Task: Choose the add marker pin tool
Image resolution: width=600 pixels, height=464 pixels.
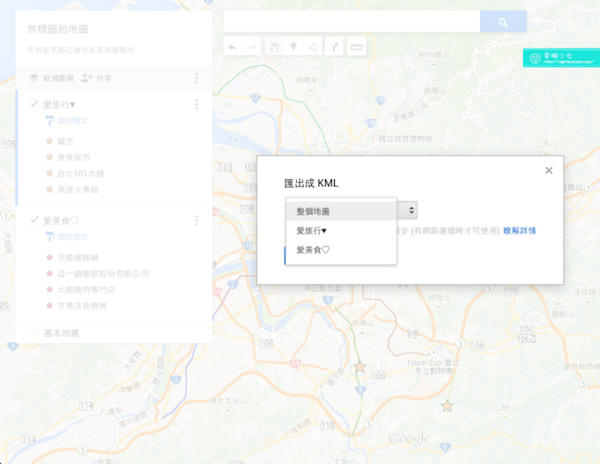Action: (x=294, y=46)
